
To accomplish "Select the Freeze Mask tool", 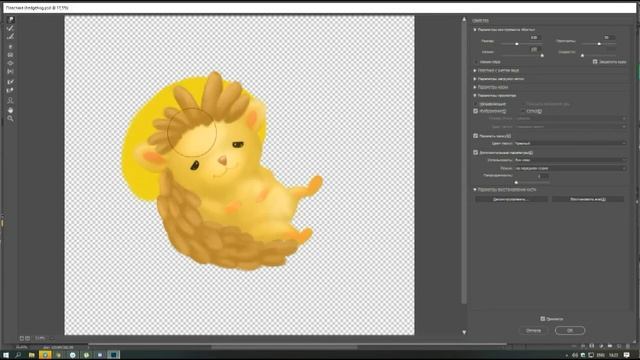I will [x=11, y=82].
